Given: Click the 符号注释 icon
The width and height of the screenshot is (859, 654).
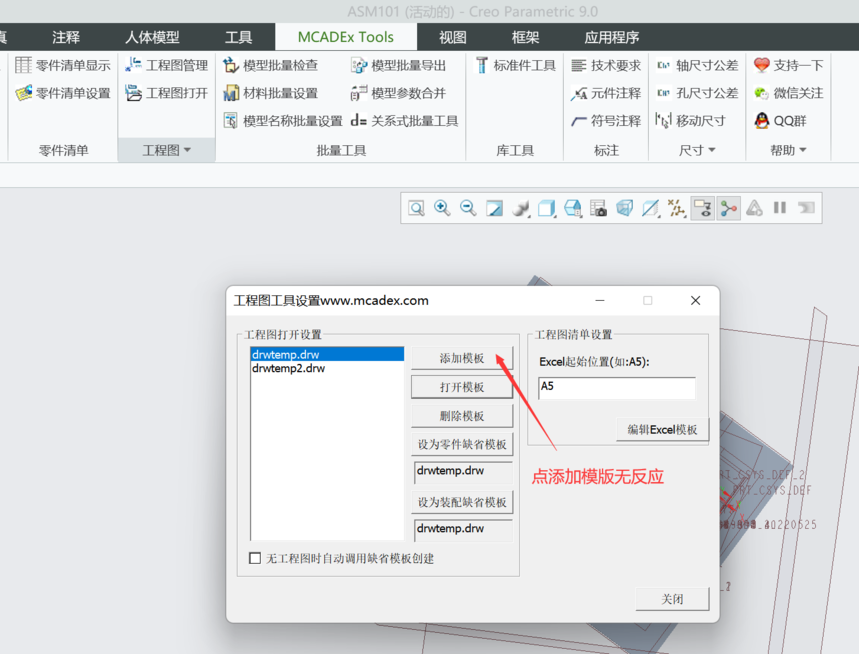Looking at the screenshot, I should (579, 121).
